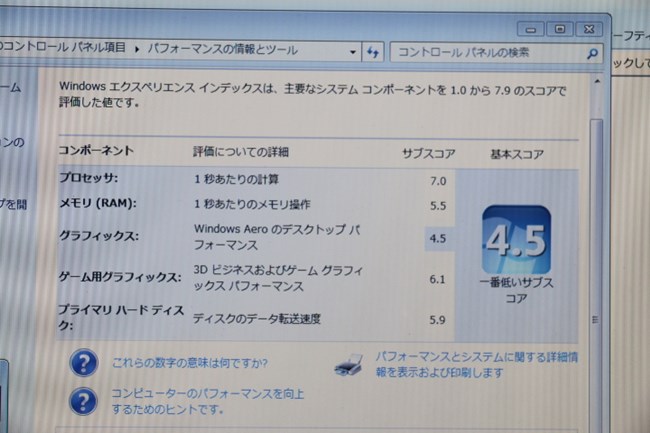The height and width of the screenshot is (433, 650).
Task: Click the 一番低いサブスコア caption
Action: pyautogui.click(x=517, y=290)
